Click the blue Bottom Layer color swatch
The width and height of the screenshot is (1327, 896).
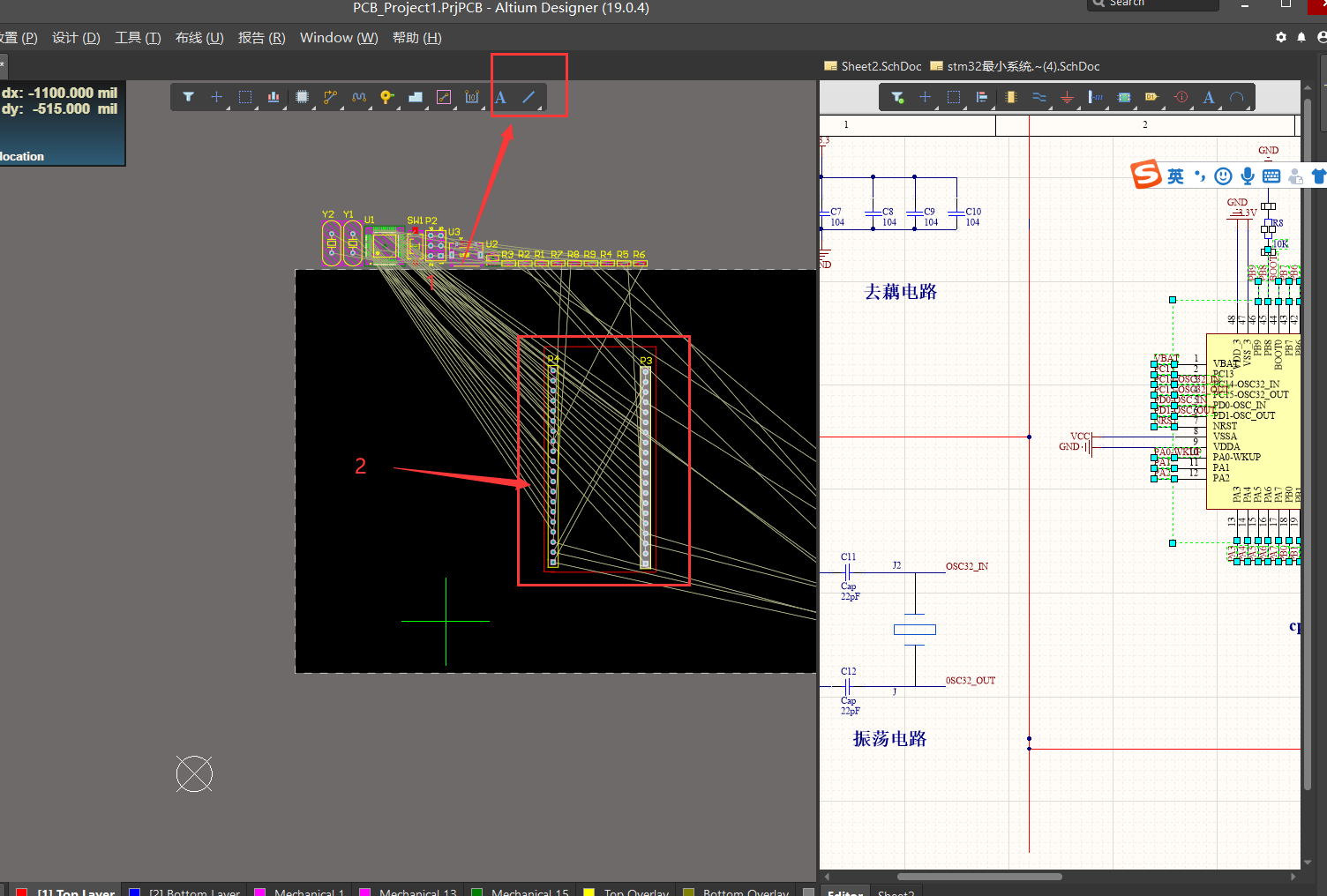pyautogui.click(x=134, y=892)
